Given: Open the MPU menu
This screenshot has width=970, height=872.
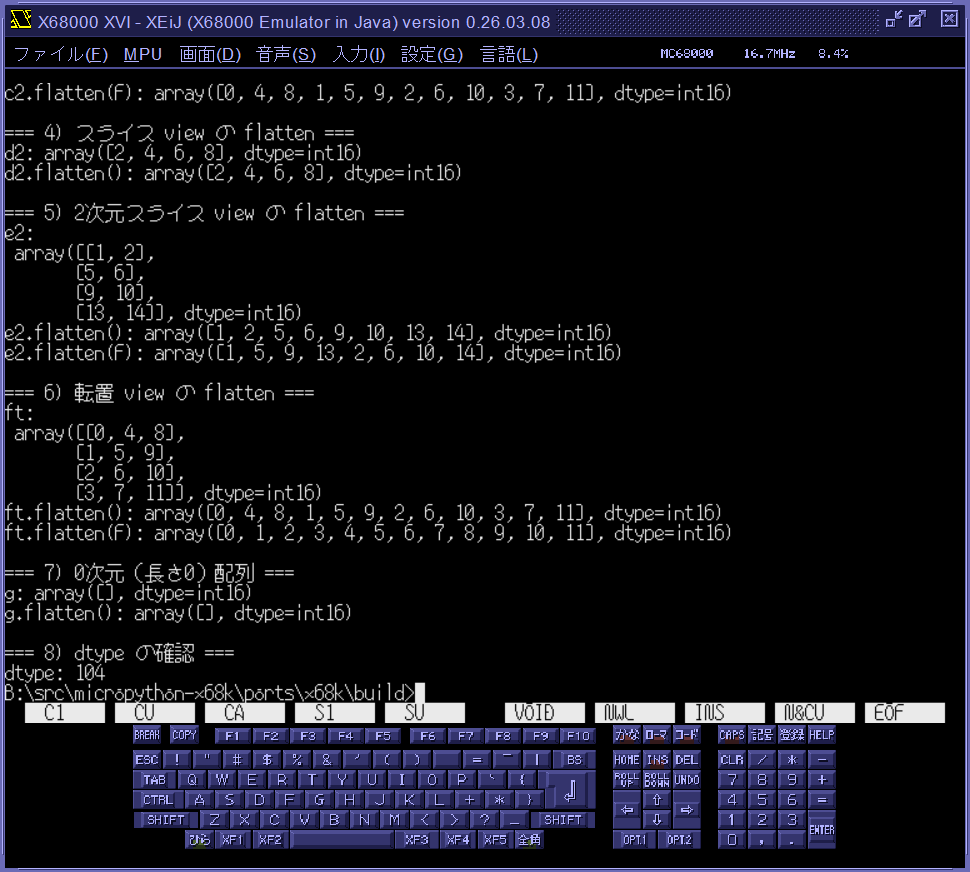Looking at the screenshot, I should click(142, 54).
